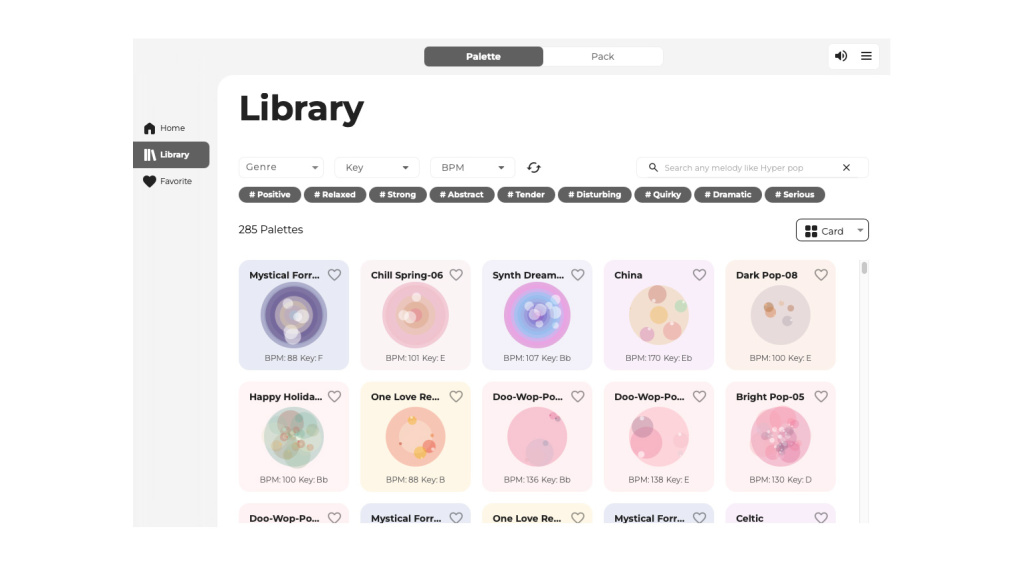Click the search magnifier icon
1024x565 pixels.
(x=653, y=168)
